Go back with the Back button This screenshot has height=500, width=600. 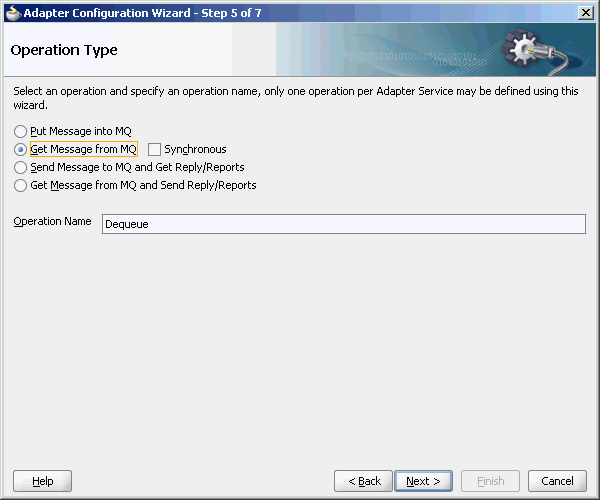point(364,481)
